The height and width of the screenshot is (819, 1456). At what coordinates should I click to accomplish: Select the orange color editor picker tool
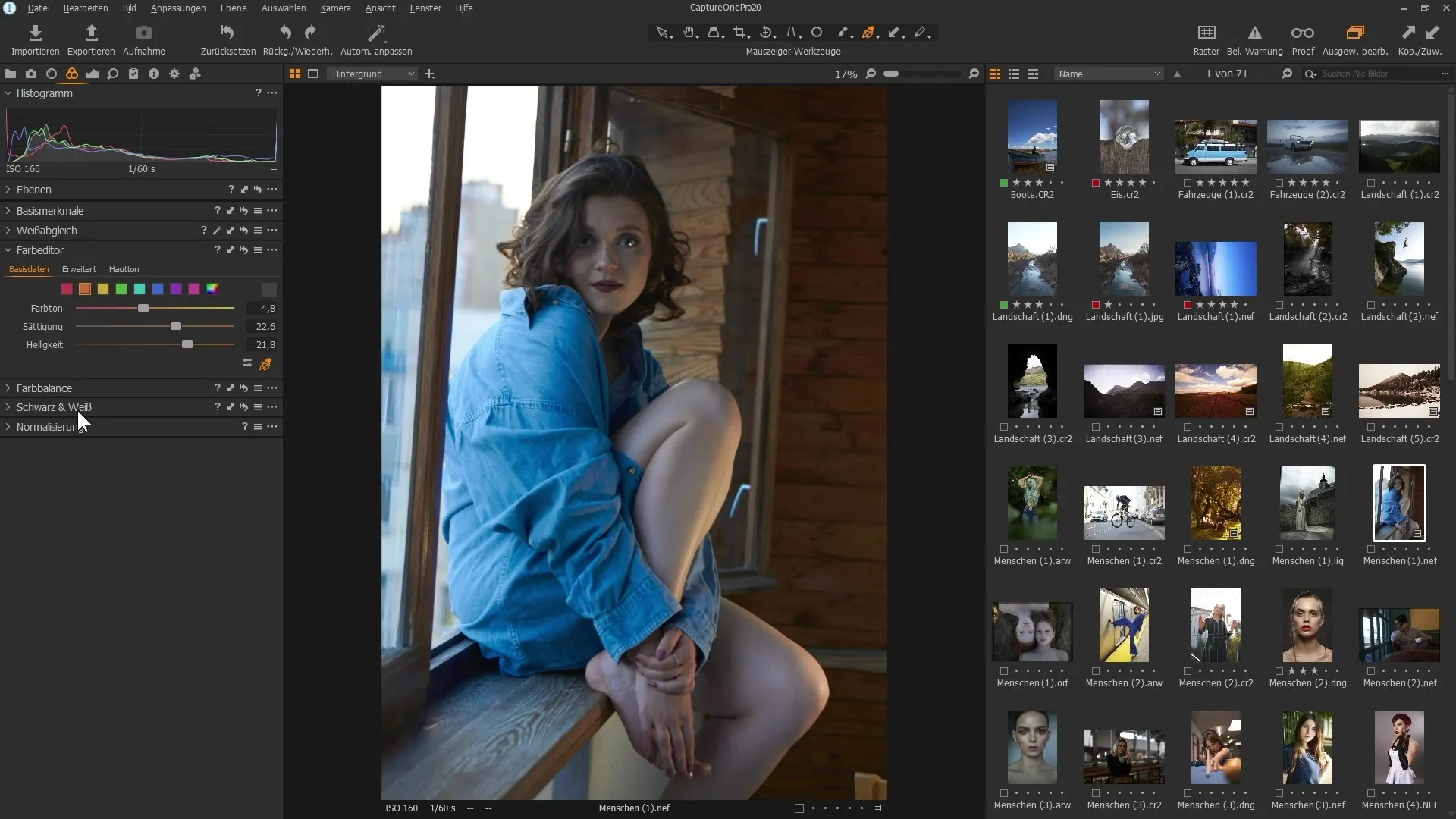(869, 33)
